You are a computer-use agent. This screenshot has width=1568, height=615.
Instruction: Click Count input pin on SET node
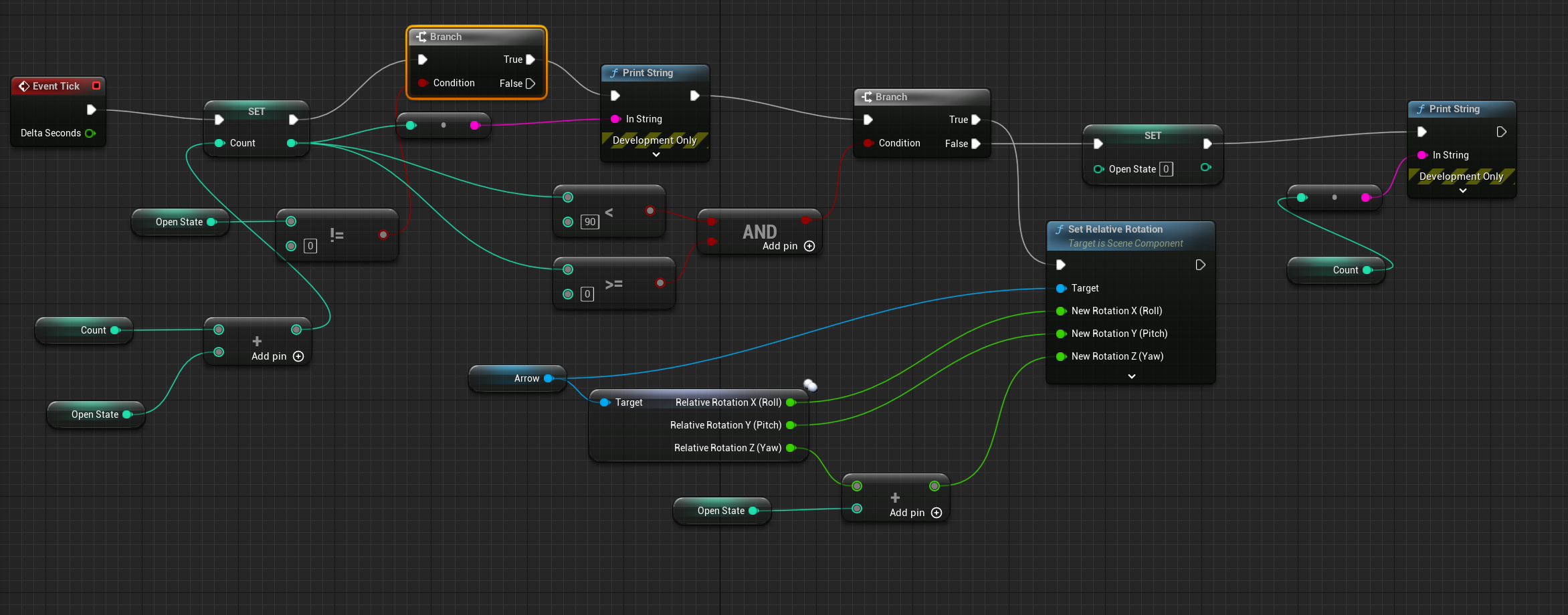pos(219,143)
